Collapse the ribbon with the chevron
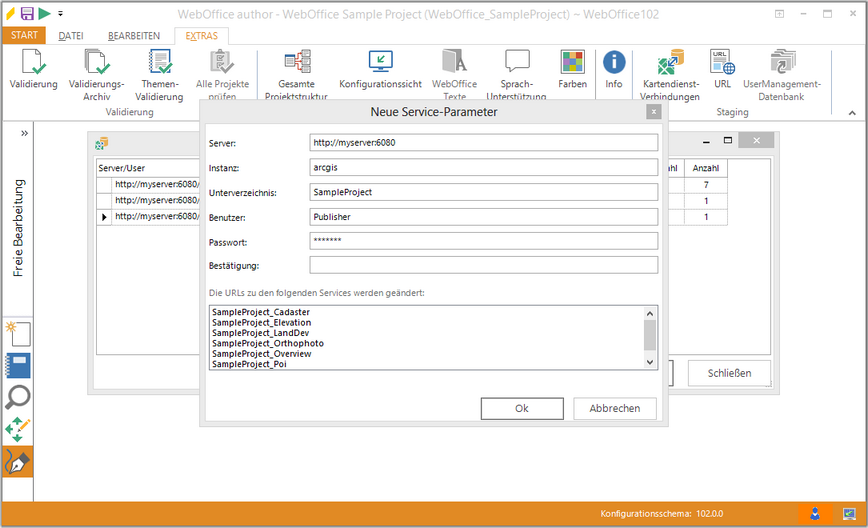This screenshot has width=868, height=528. 852,112
